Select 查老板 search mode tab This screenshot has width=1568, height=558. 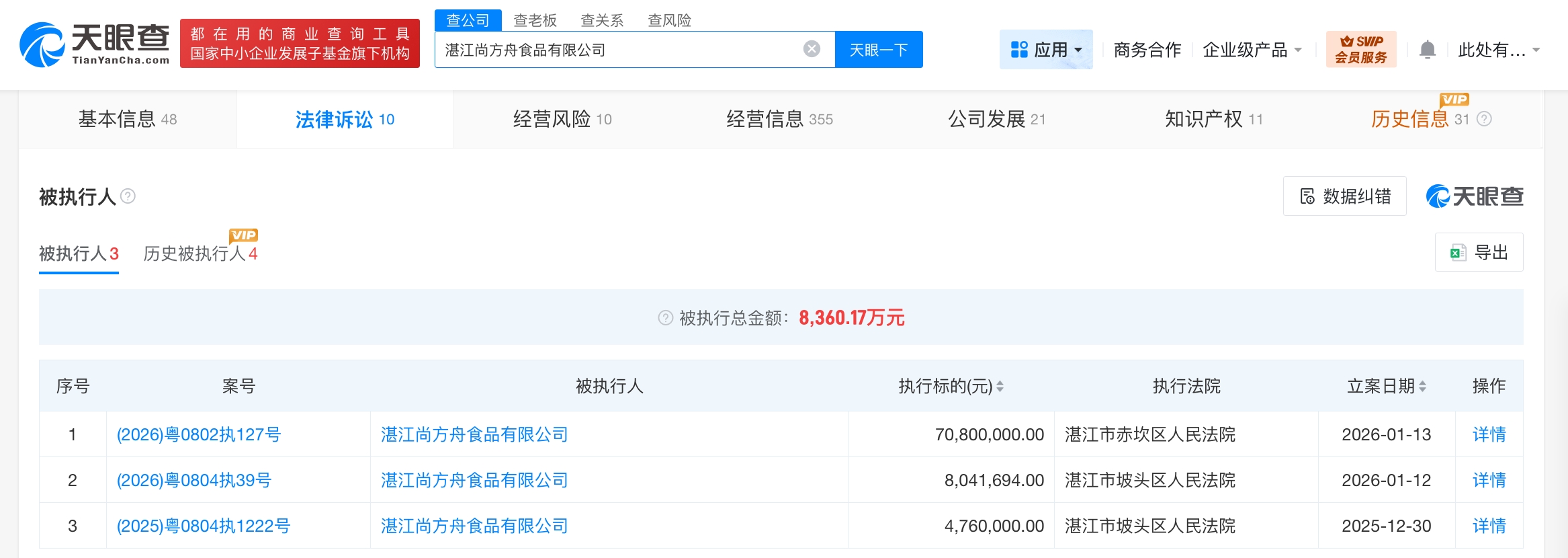[535, 20]
